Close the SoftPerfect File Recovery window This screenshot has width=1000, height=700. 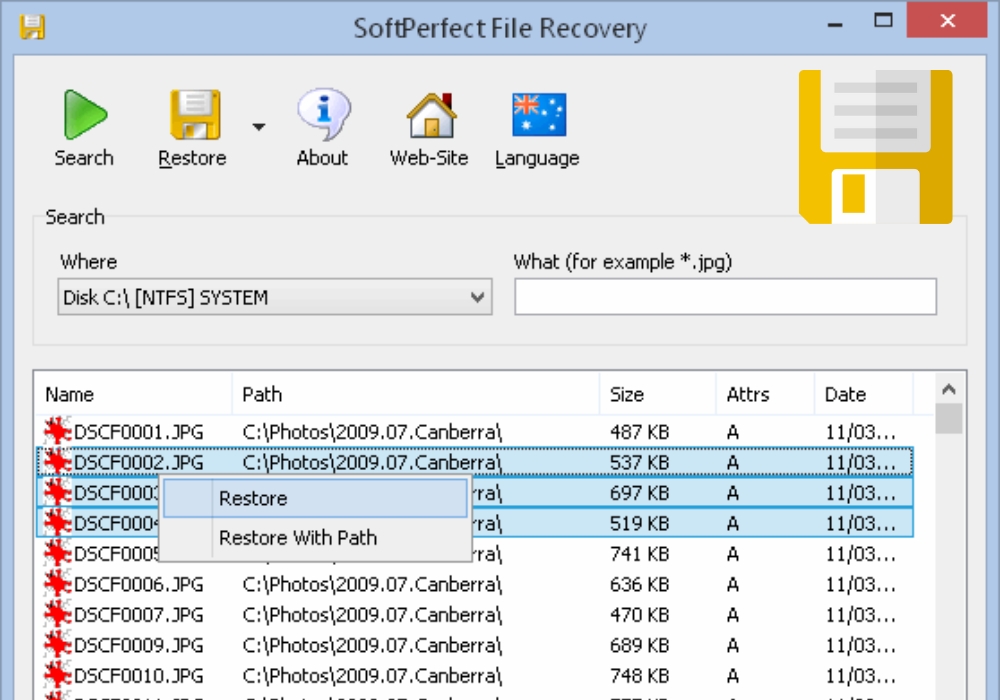(x=947, y=20)
